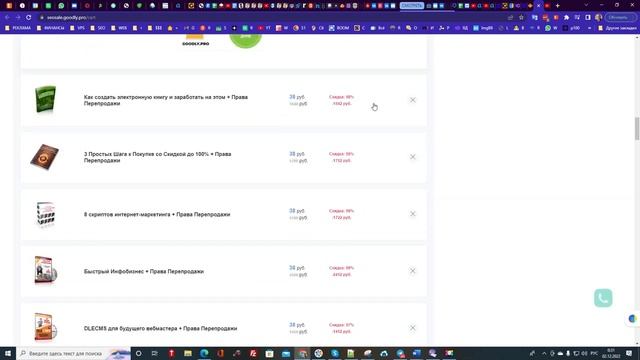This screenshot has width=640, height=360.
Task: Open WhatsApp 'W' bookmark in bookmarks bar
Action: (x=551, y=28)
